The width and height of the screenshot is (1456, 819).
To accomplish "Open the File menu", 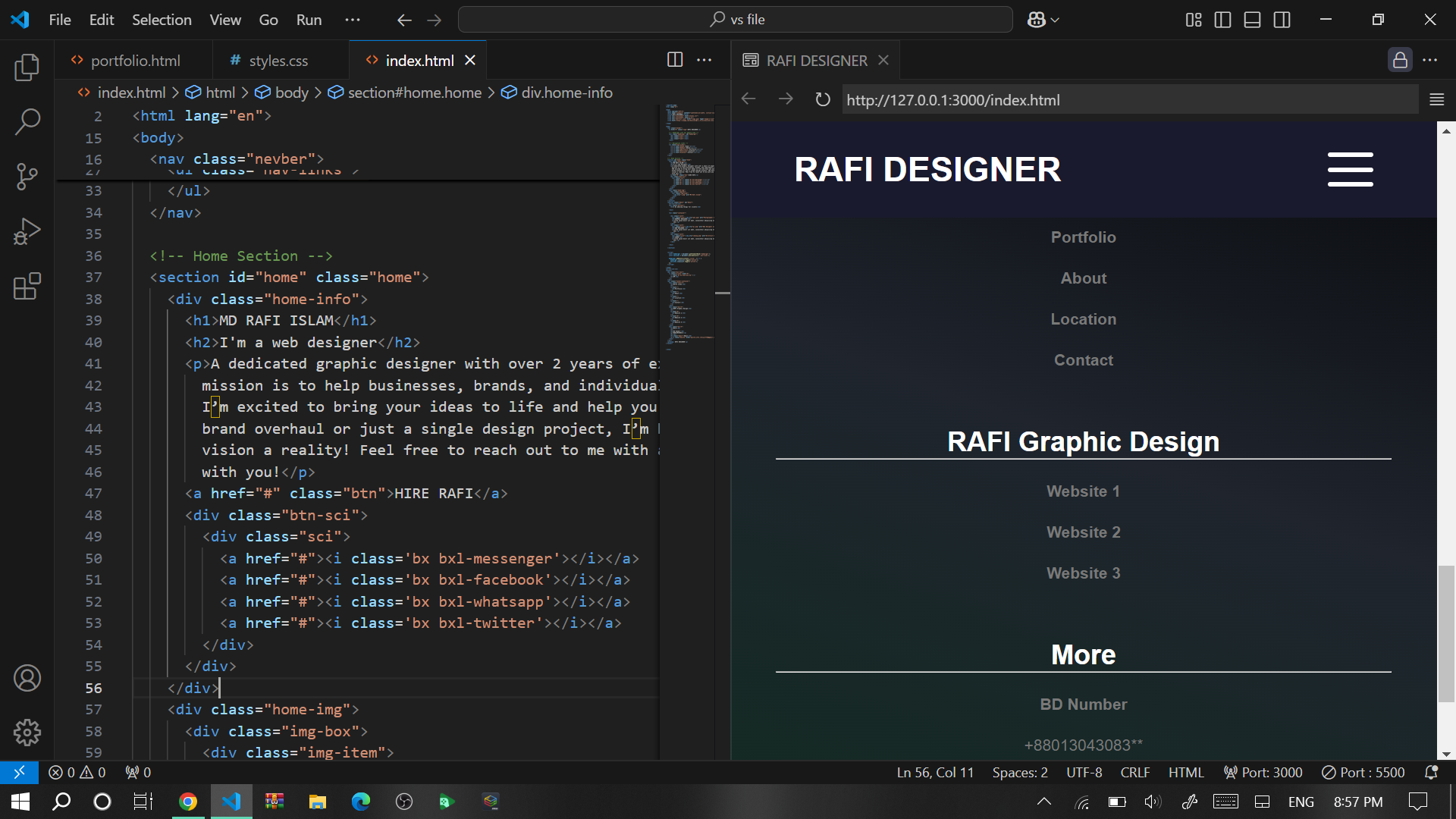I will pos(60,20).
